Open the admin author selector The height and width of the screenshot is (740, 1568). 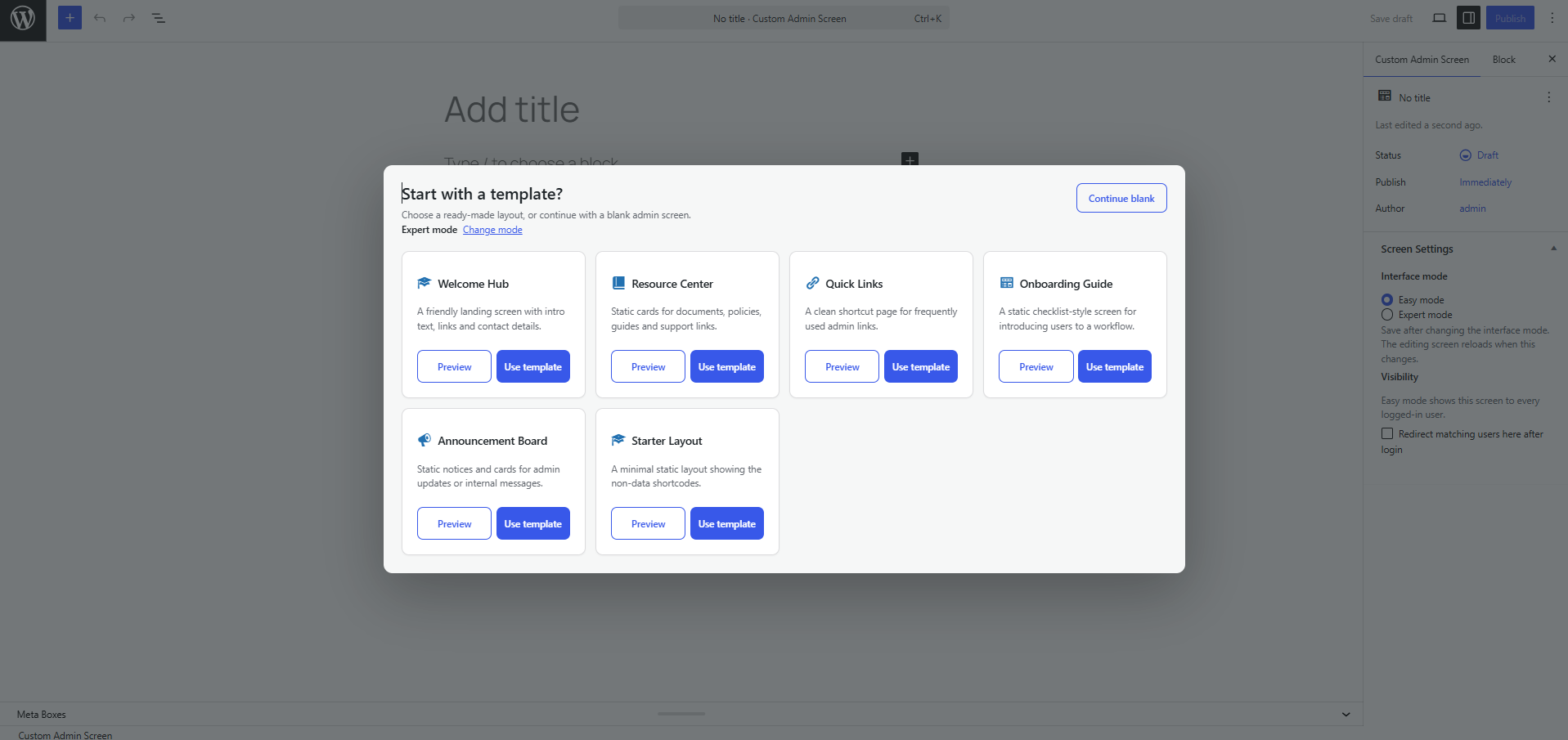(x=1472, y=209)
